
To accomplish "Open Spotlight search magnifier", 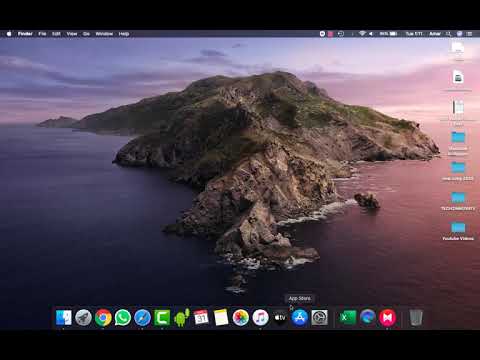I will [449, 34].
